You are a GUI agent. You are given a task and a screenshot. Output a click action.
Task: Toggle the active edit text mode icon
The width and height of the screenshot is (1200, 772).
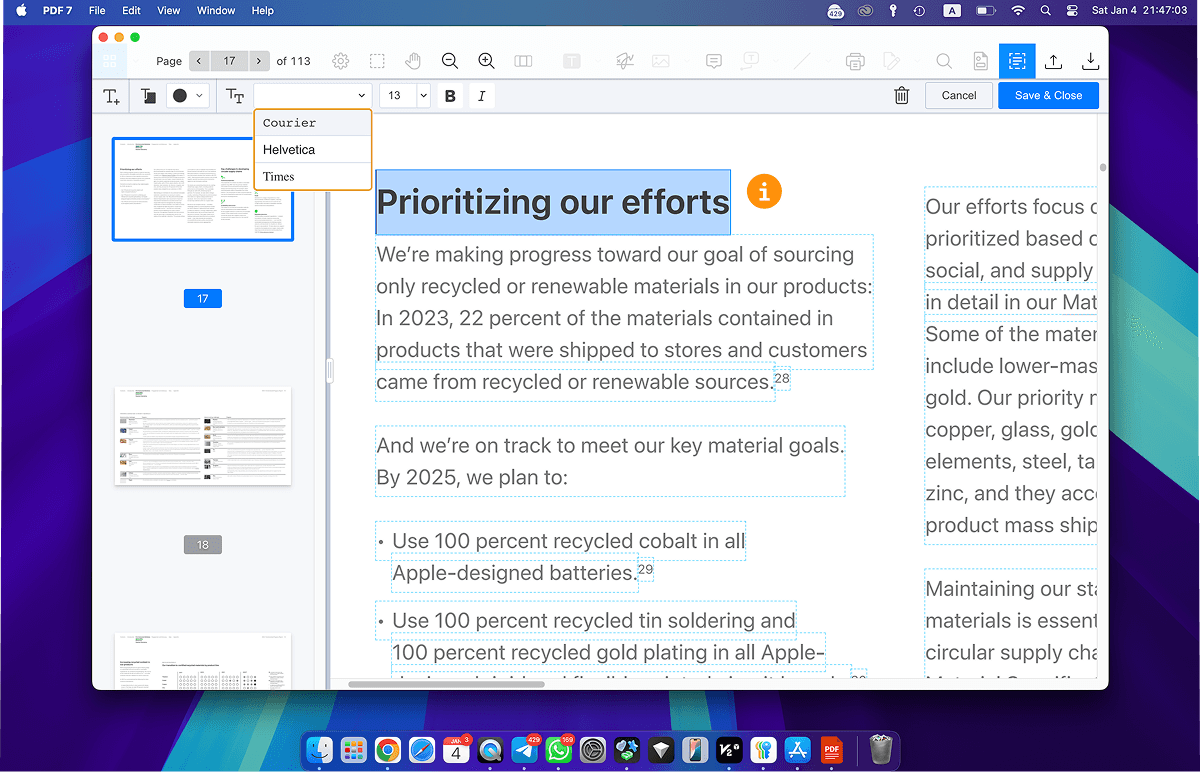tap(1017, 61)
